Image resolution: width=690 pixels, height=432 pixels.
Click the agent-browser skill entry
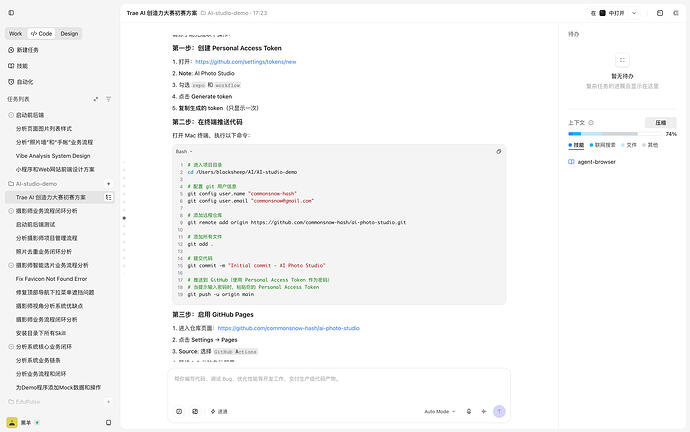coord(592,162)
